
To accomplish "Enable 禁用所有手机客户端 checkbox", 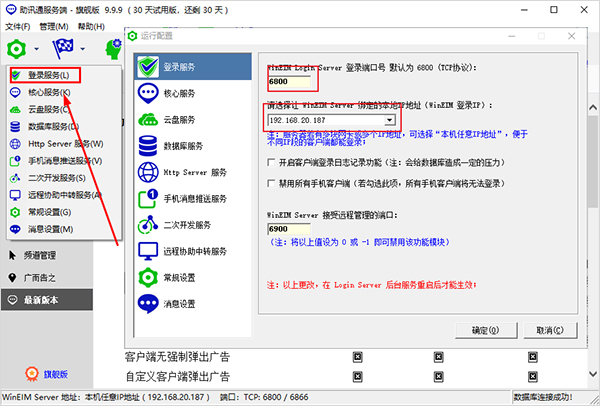I will [x=271, y=183].
